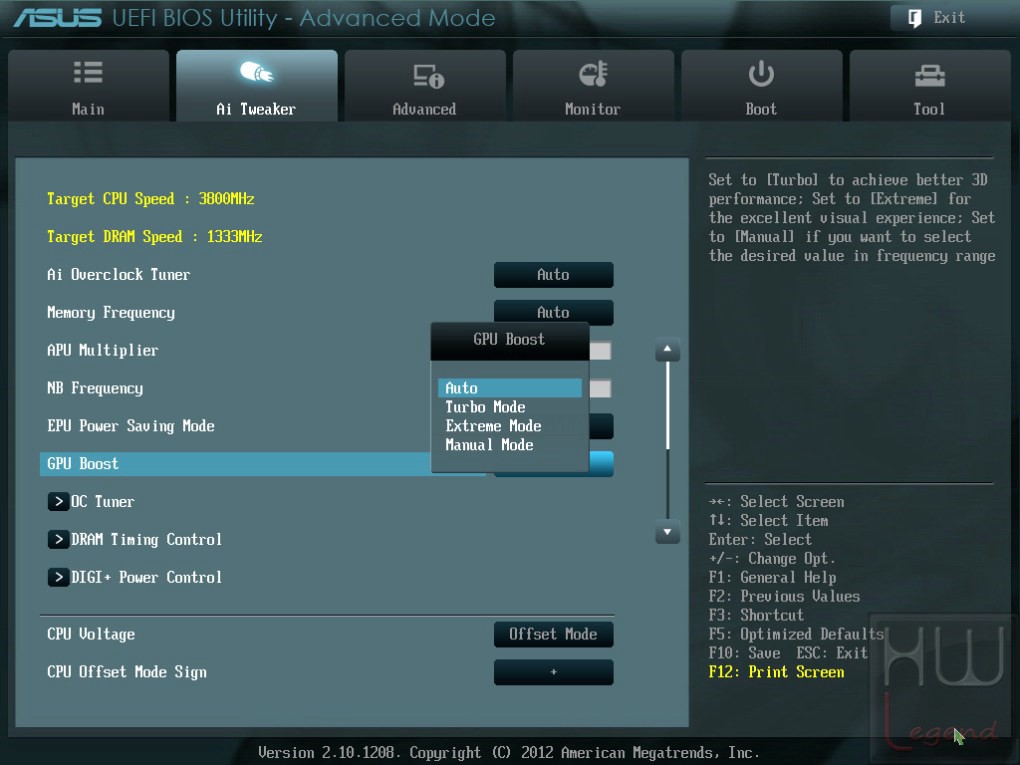Click the NB Frequency input field
The height and width of the screenshot is (765, 1020).
coord(600,389)
